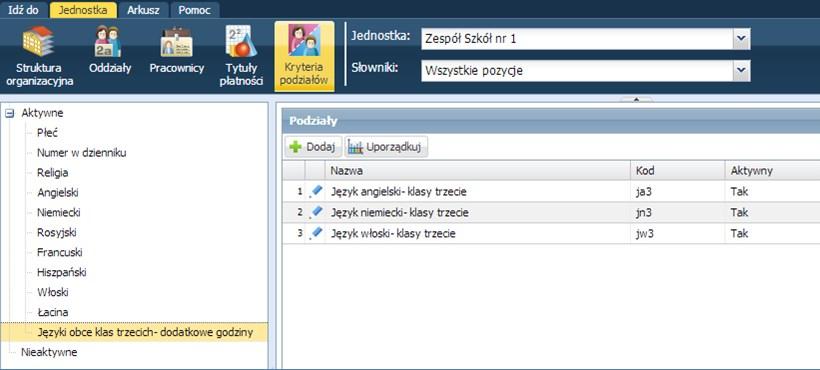The image size is (820, 370).
Task: Select Numer w dzienniku in tree
Action: pyautogui.click(x=82, y=153)
